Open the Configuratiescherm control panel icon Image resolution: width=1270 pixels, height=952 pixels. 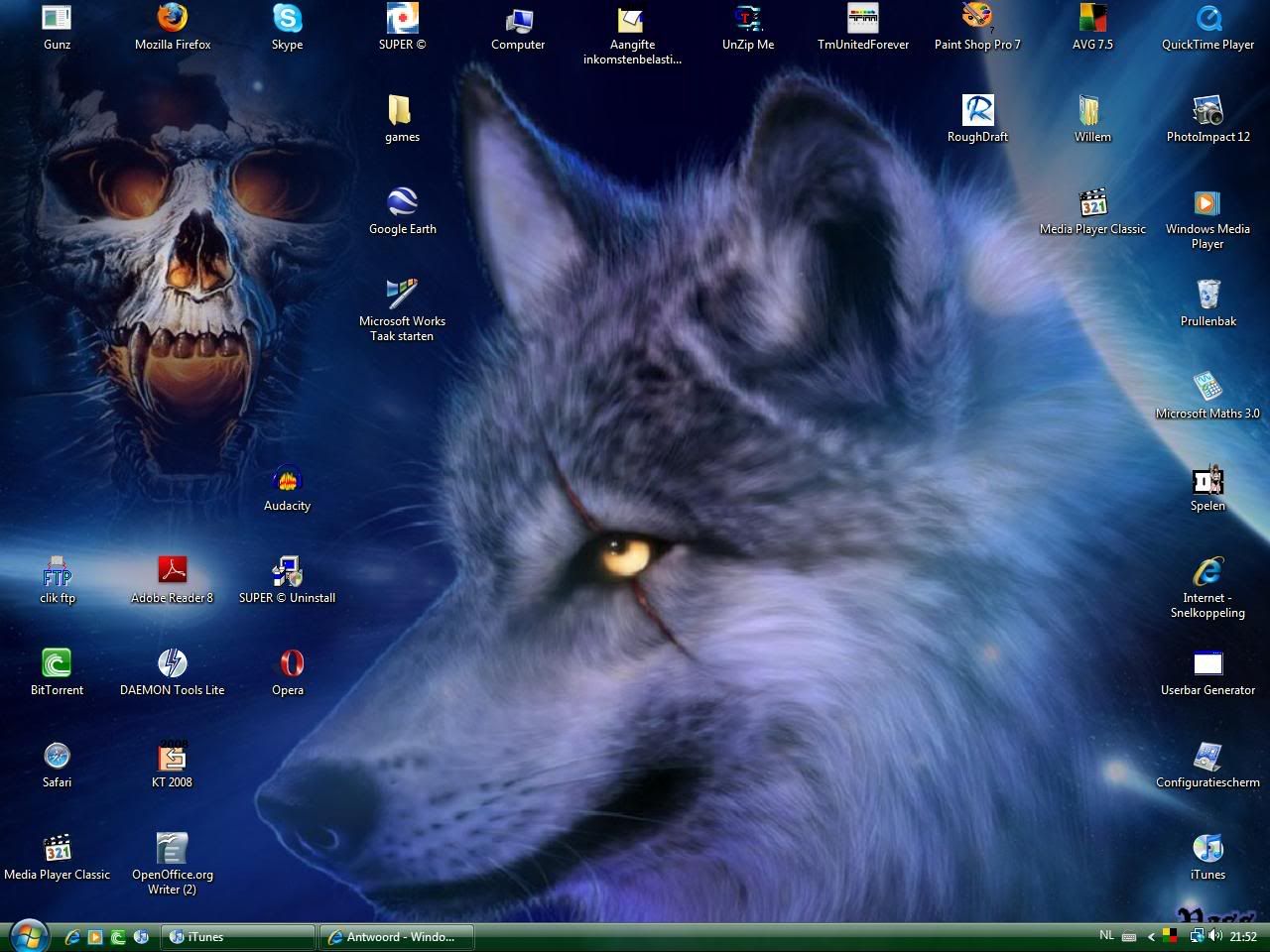pyautogui.click(x=1207, y=765)
